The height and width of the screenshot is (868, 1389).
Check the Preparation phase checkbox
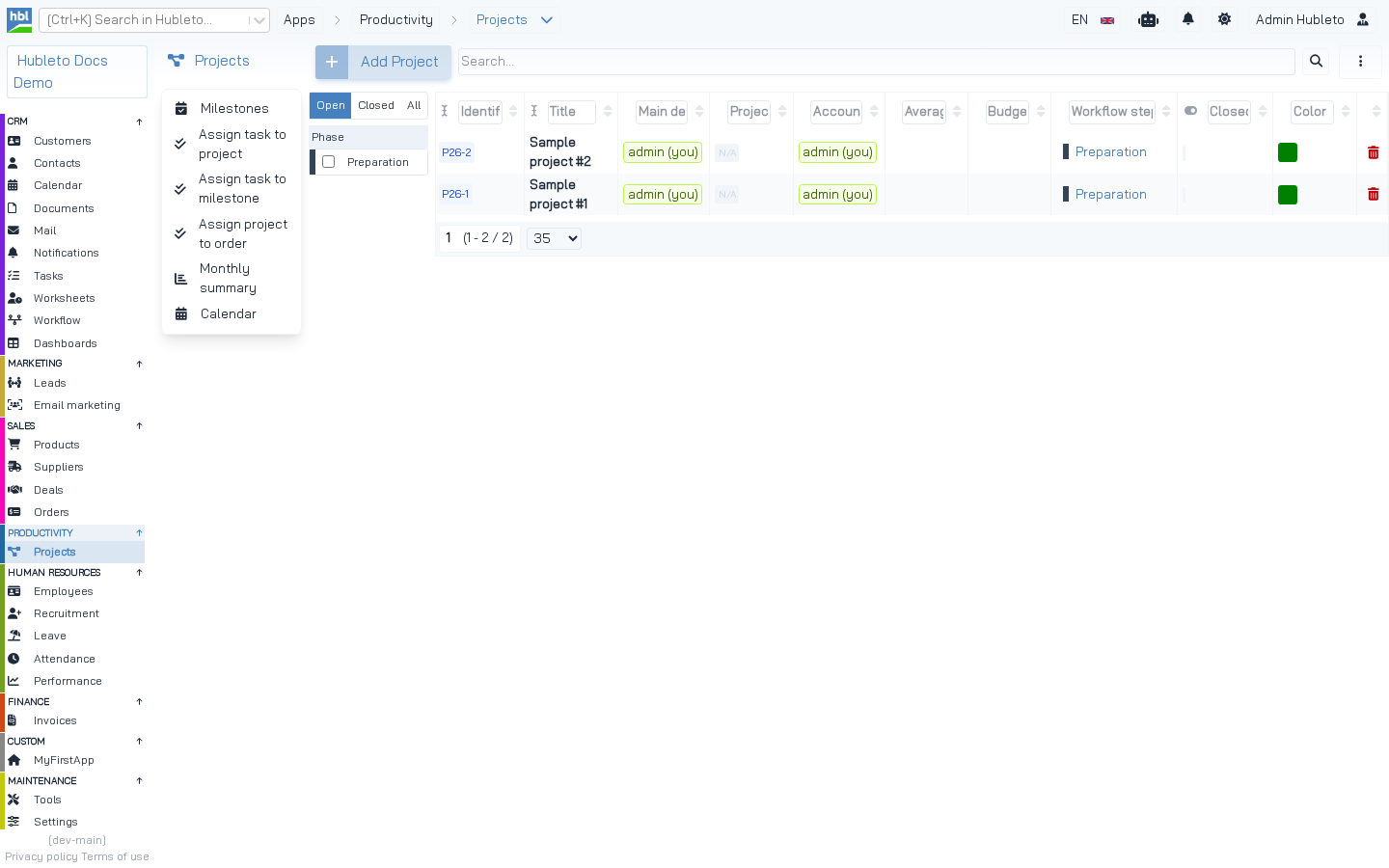click(329, 162)
